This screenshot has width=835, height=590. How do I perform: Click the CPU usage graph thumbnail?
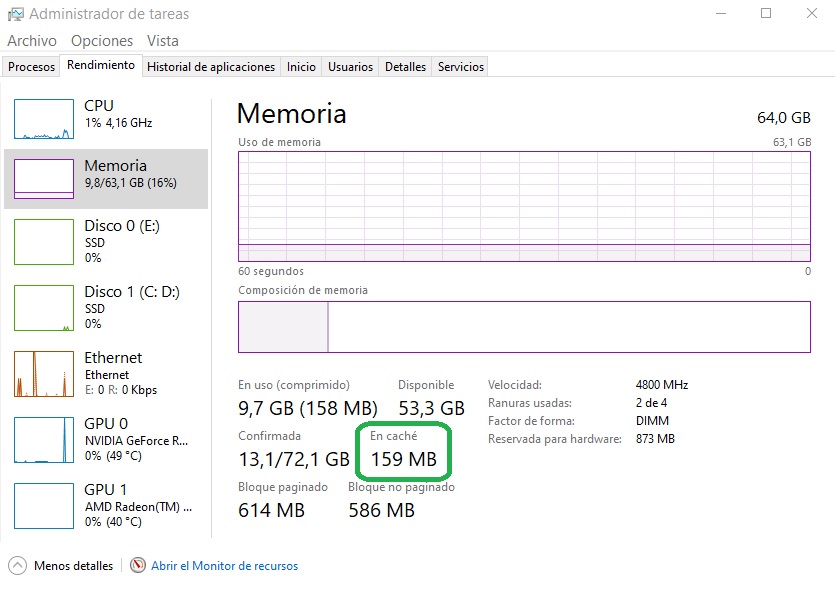(44, 119)
